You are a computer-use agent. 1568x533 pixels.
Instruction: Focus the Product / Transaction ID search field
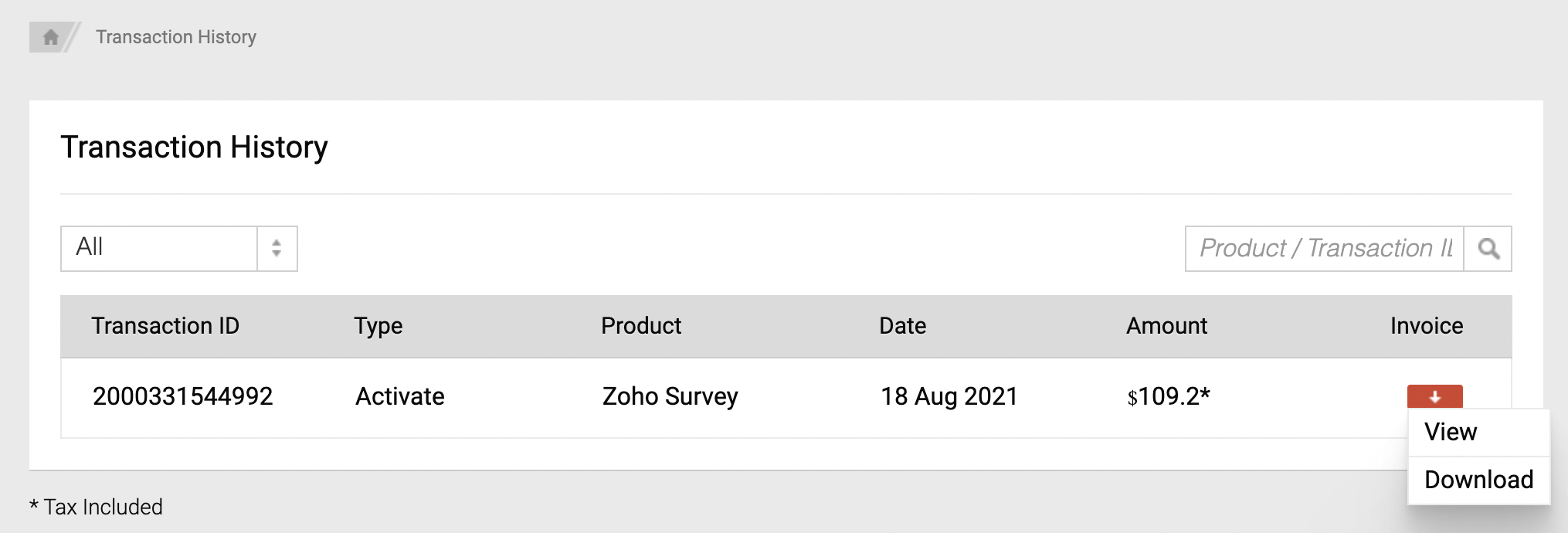[1324, 249]
